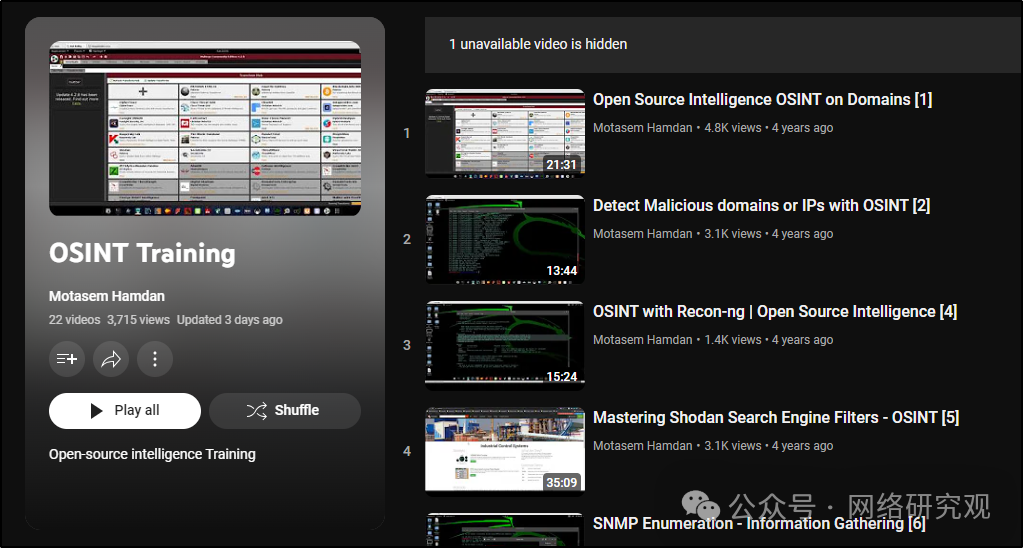
Task: Click the '4.8K views' text of video 1
Action: click(x=733, y=128)
